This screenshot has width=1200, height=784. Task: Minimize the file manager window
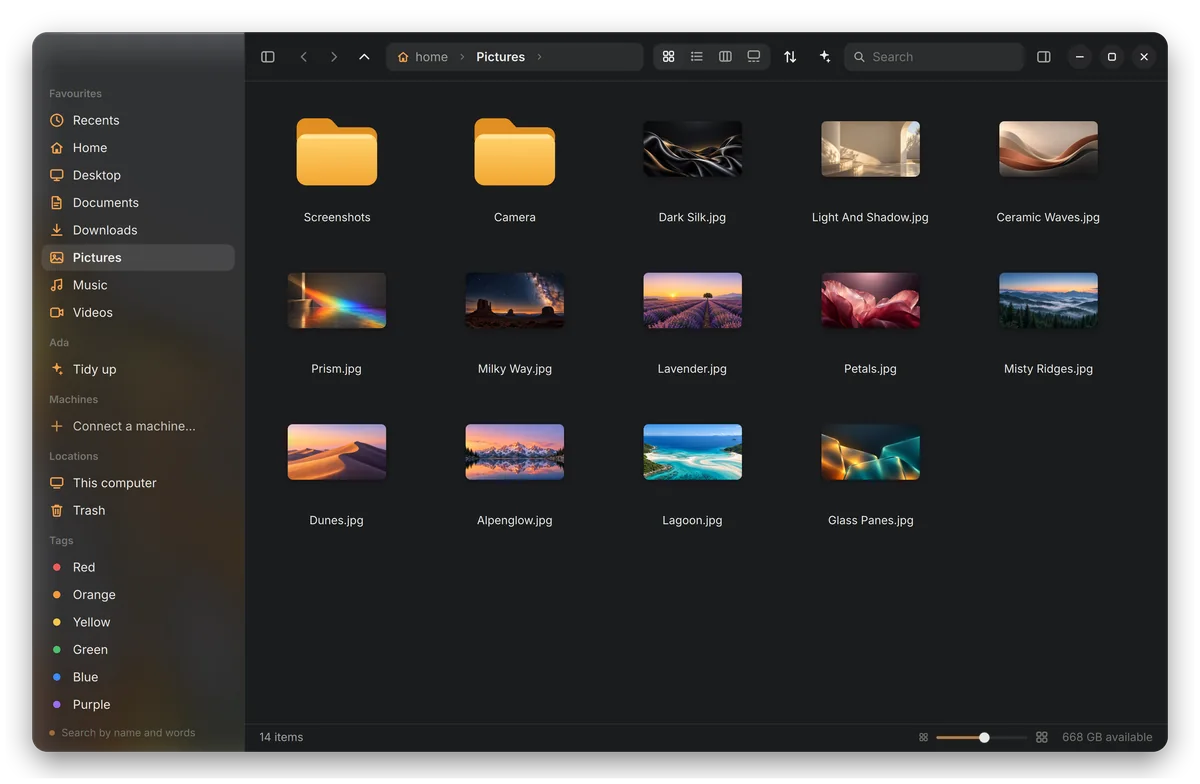click(x=1080, y=57)
